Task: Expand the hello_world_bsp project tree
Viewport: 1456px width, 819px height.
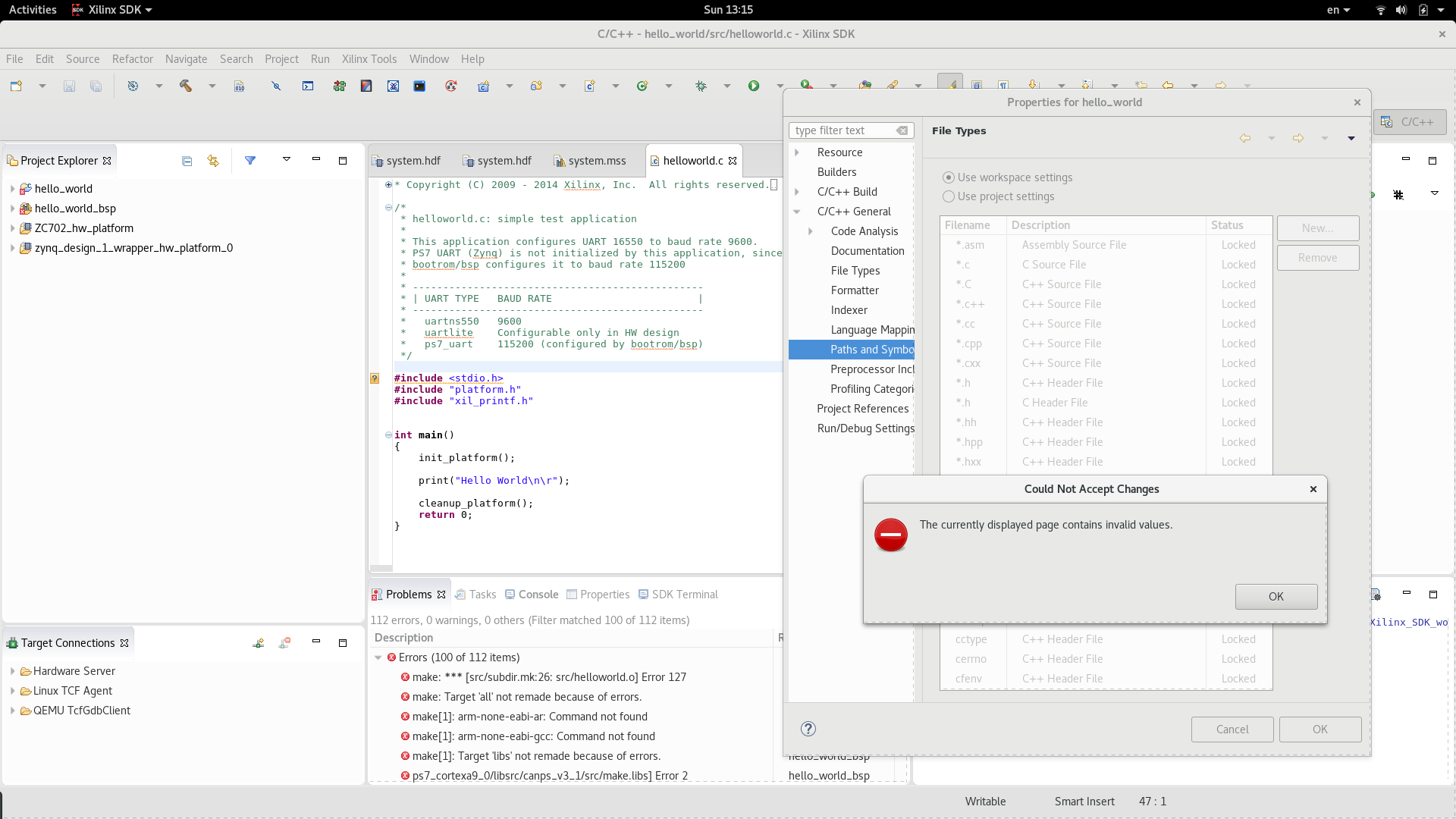Action: click(x=12, y=209)
